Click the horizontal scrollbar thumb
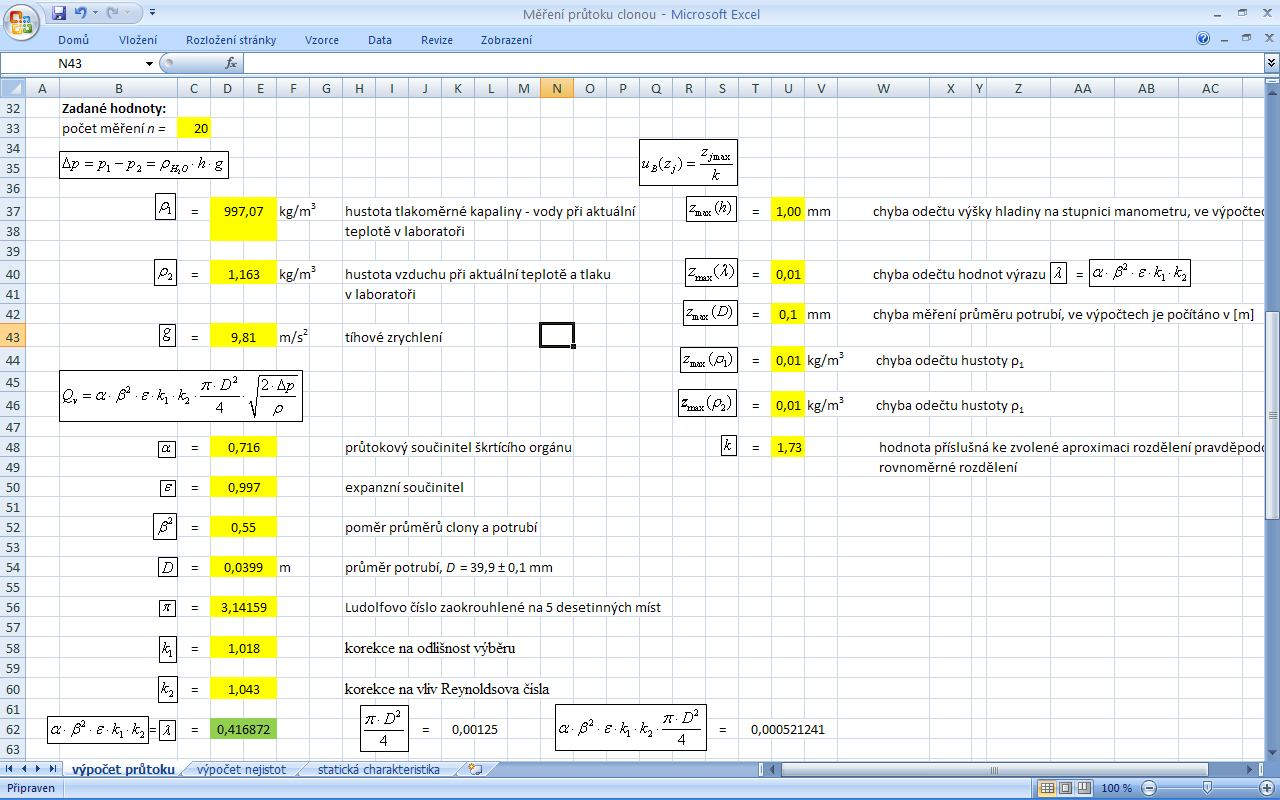This screenshot has height=800, width=1280. [995, 770]
